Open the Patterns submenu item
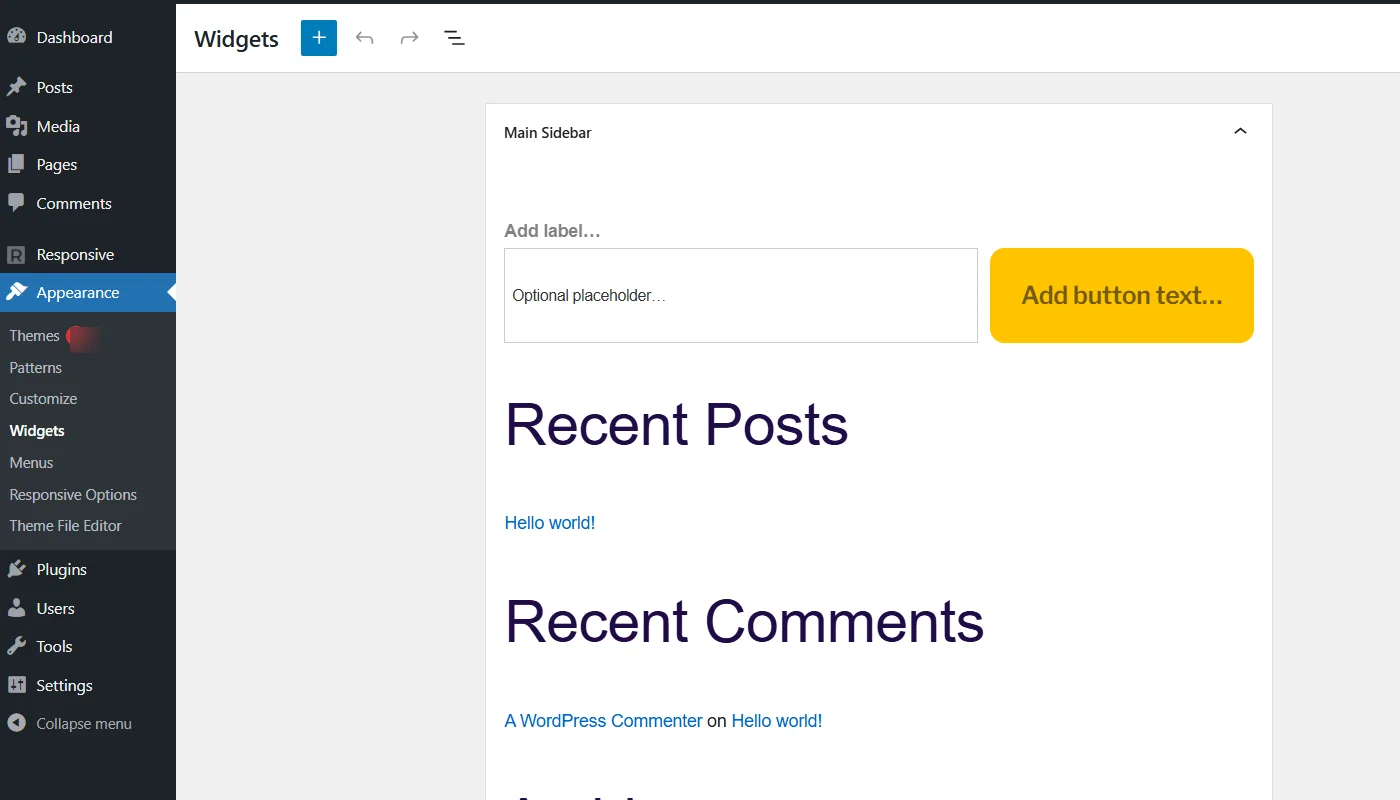 click(36, 367)
